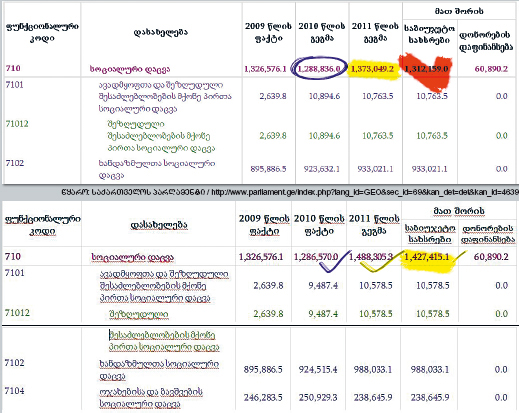Select code 7104 in the lower table
This screenshot has height=413, width=519.
point(14,390)
